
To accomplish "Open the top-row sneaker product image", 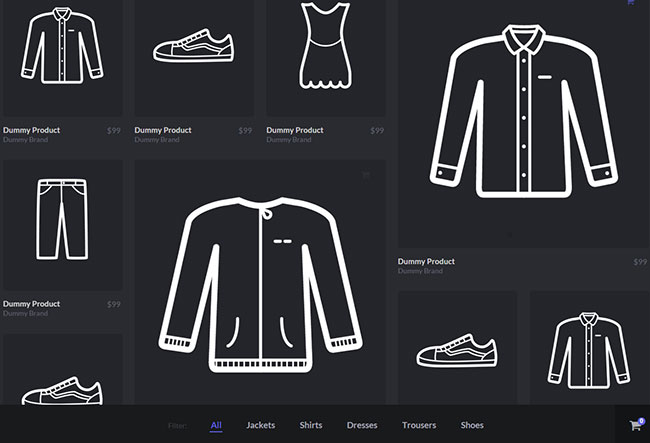I will (x=193, y=48).
